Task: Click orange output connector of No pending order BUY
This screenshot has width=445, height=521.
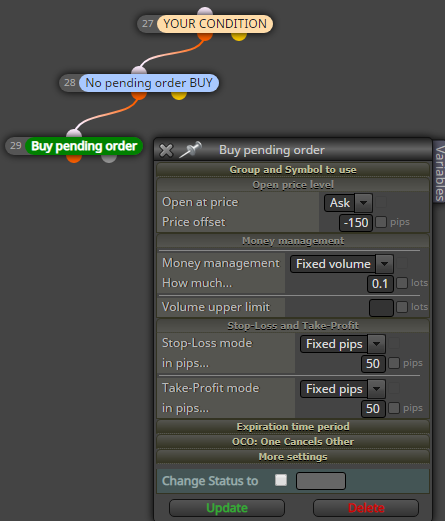Action: pos(139,95)
